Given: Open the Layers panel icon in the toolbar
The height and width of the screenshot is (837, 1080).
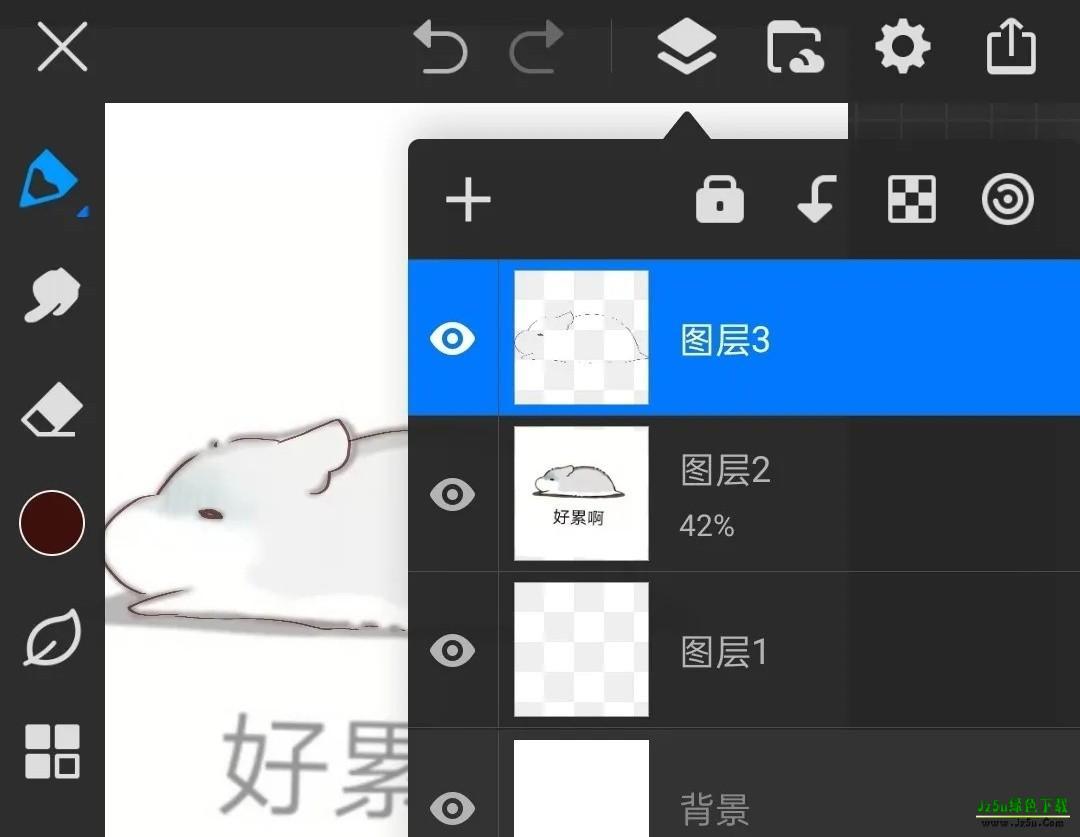Looking at the screenshot, I should point(685,46).
